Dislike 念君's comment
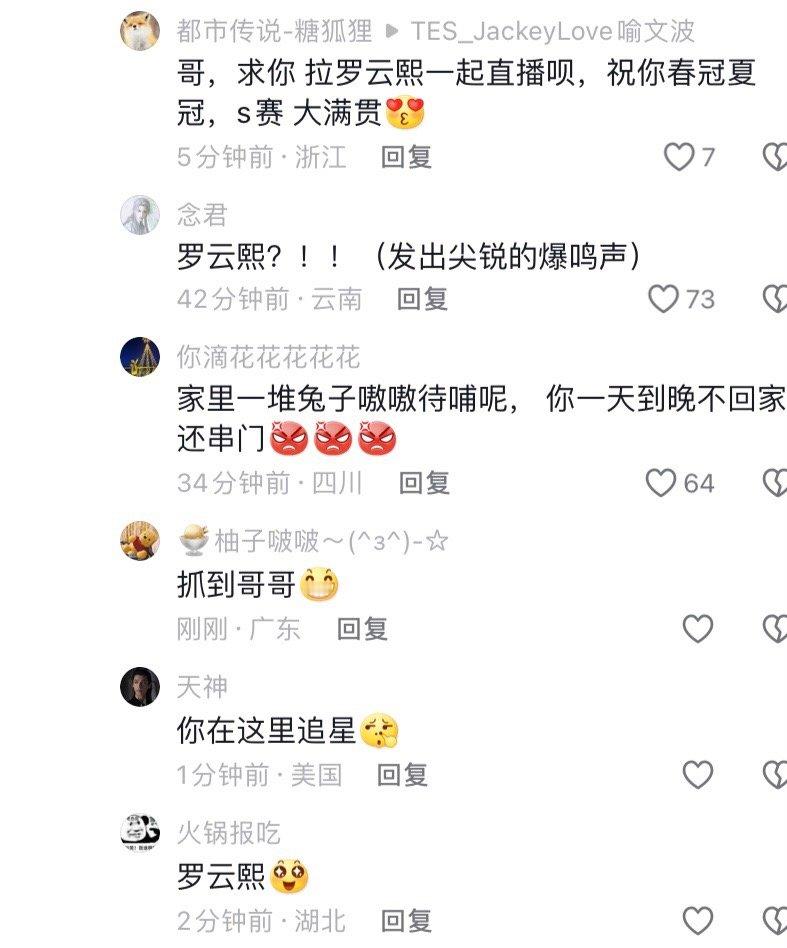 click(775, 299)
